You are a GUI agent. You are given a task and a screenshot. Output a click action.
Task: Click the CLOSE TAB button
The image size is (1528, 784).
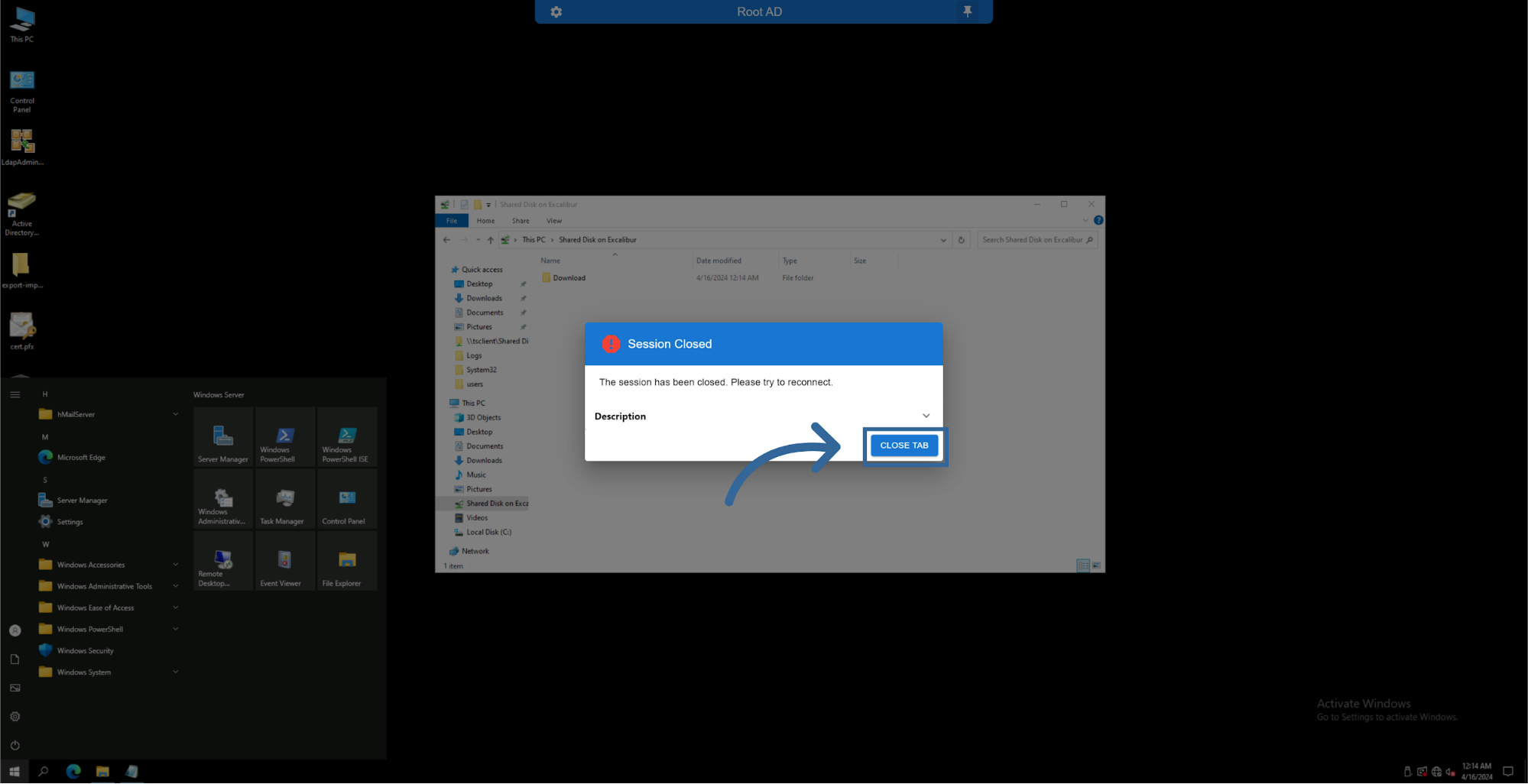[903, 445]
